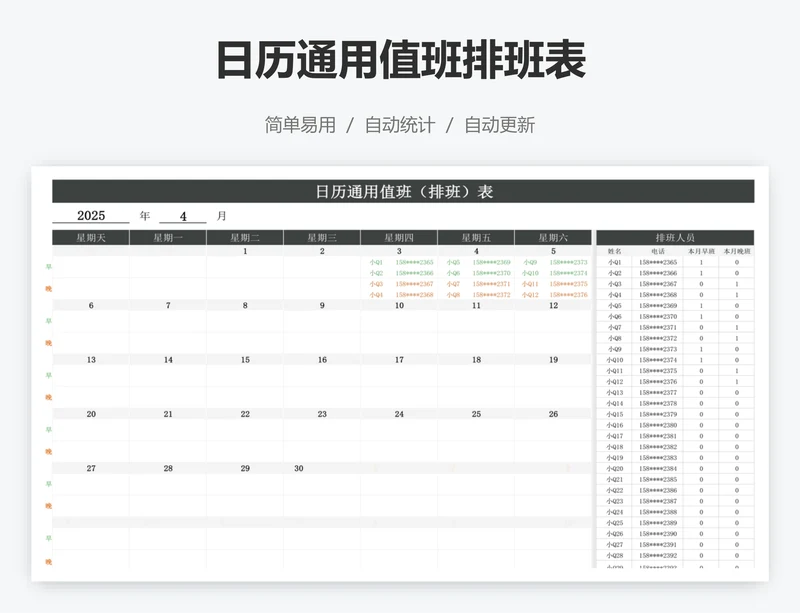This screenshot has width=800, height=613.
Task: Click the 晚班 count for 小Q11
Action: (x=737, y=371)
